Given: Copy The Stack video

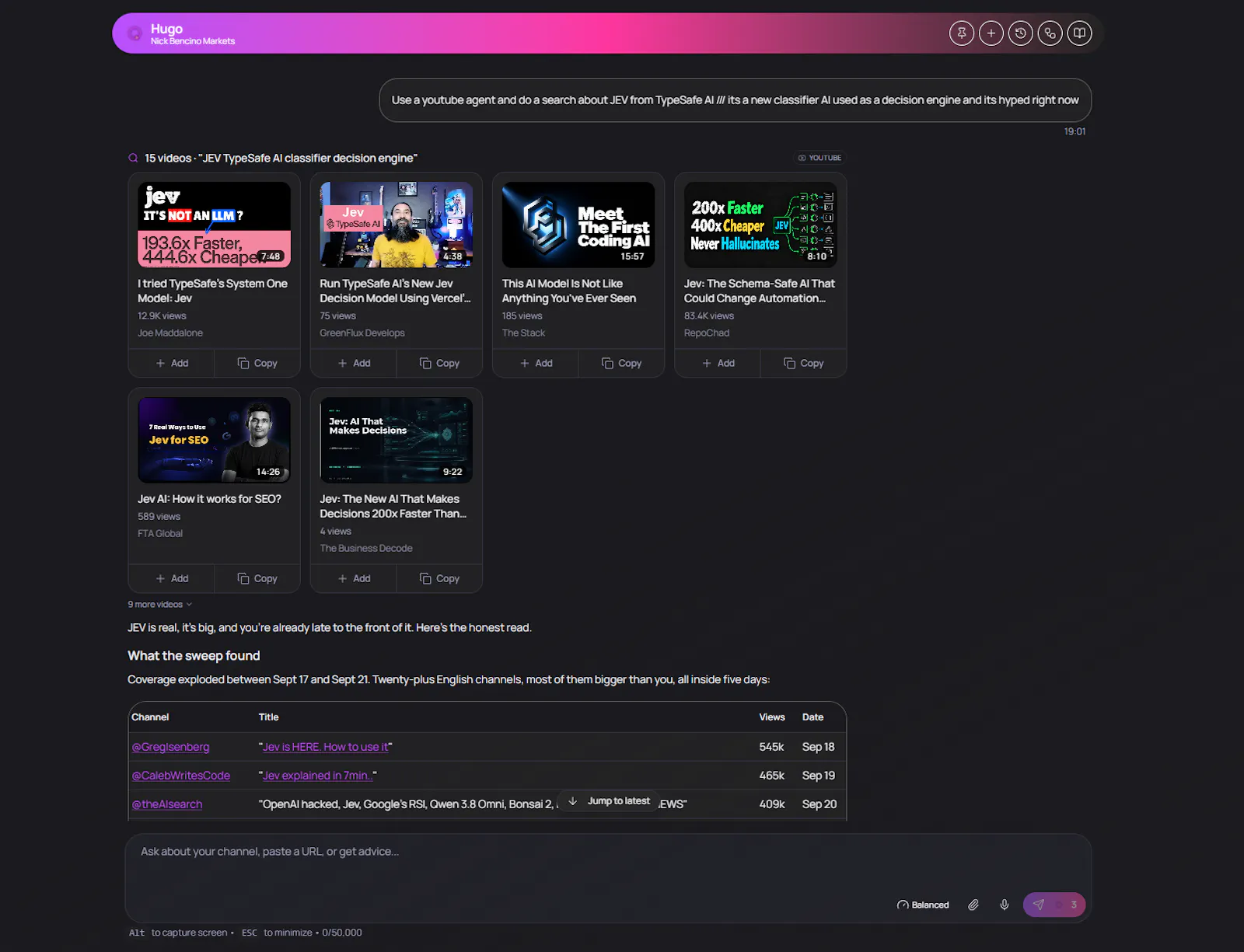Looking at the screenshot, I should (x=621, y=363).
